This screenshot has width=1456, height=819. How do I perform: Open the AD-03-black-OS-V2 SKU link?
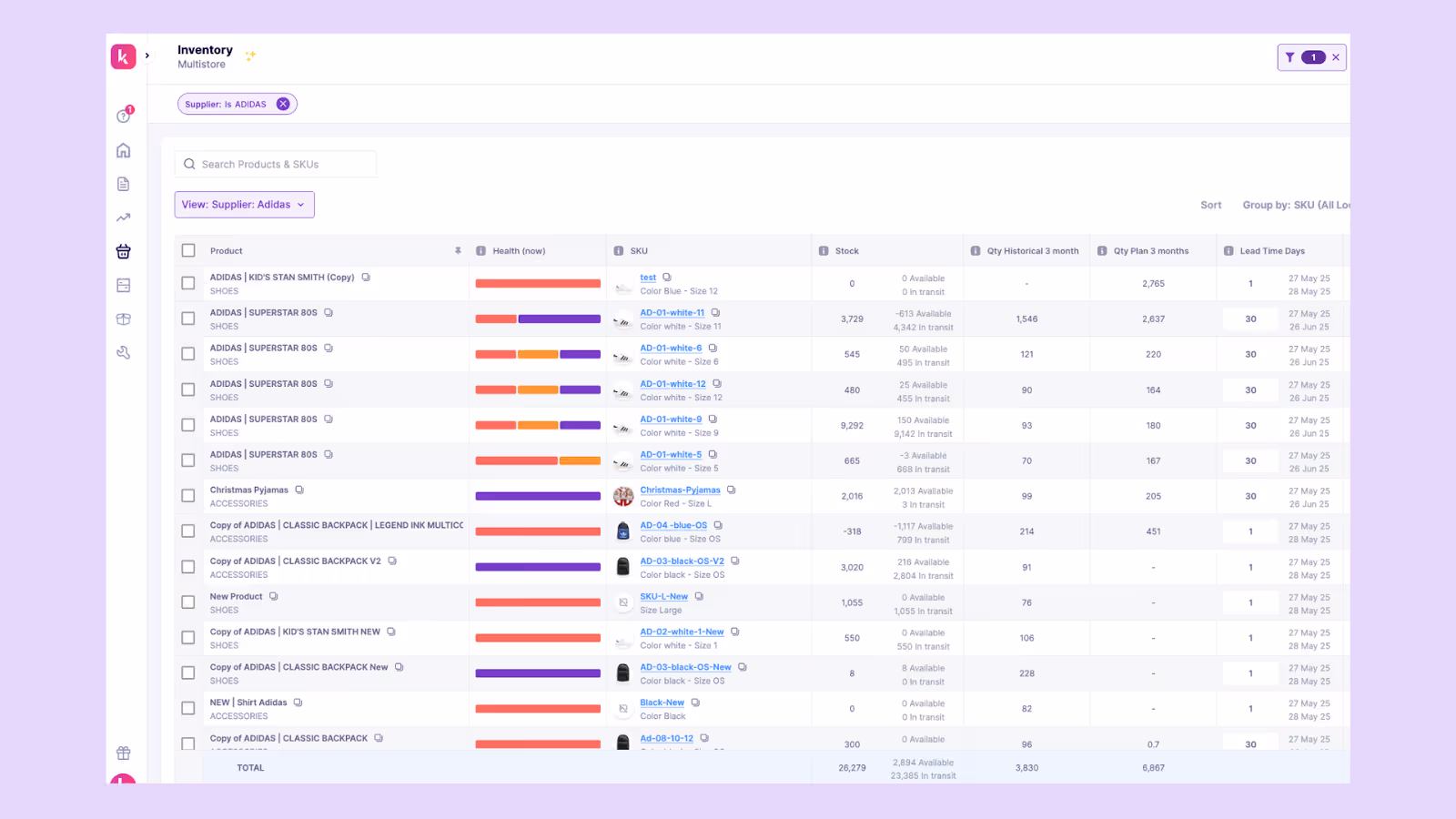tap(682, 561)
